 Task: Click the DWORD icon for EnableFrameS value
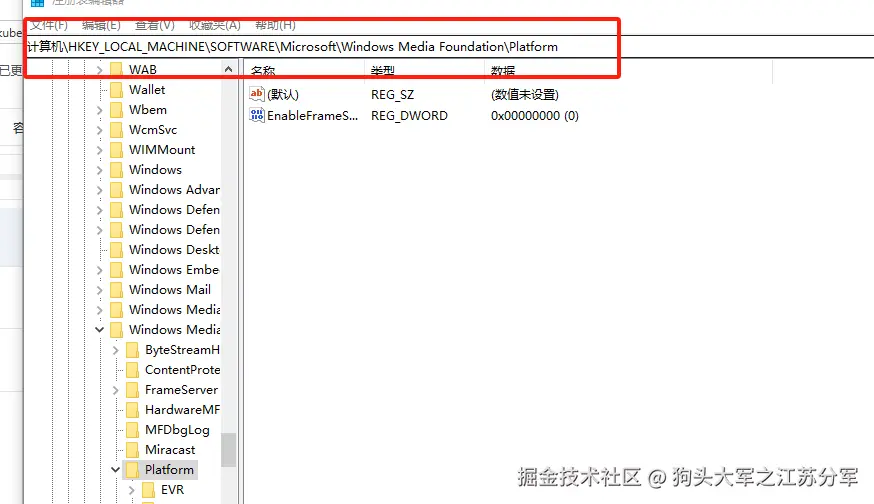tap(257, 116)
